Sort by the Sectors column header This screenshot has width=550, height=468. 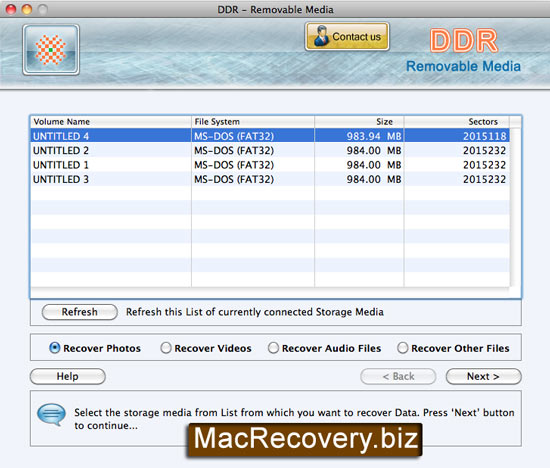[x=457, y=122]
